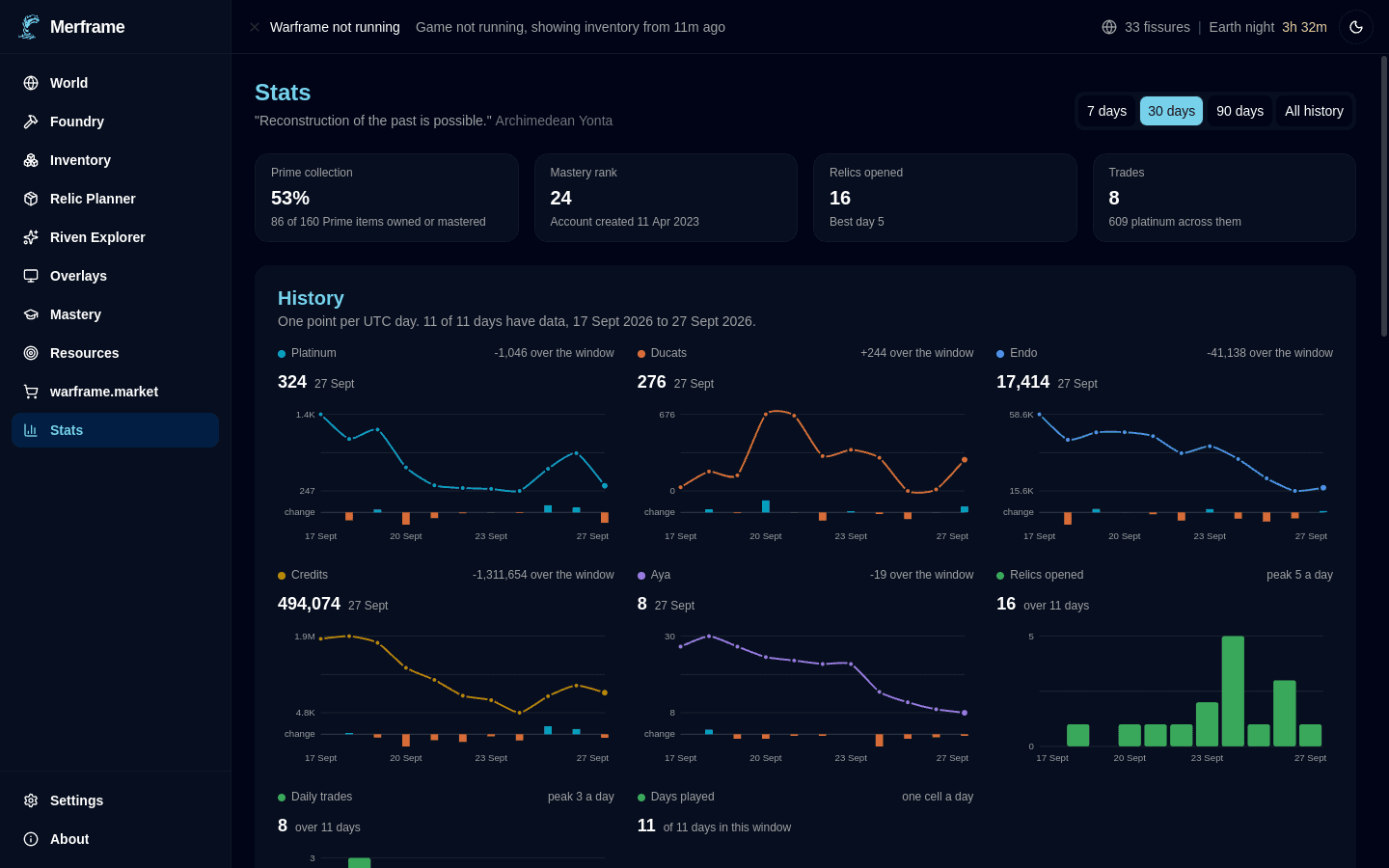This screenshot has width=1389, height=868.
Task: Click "peak 5 a day" text
Action: pos(1299,575)
